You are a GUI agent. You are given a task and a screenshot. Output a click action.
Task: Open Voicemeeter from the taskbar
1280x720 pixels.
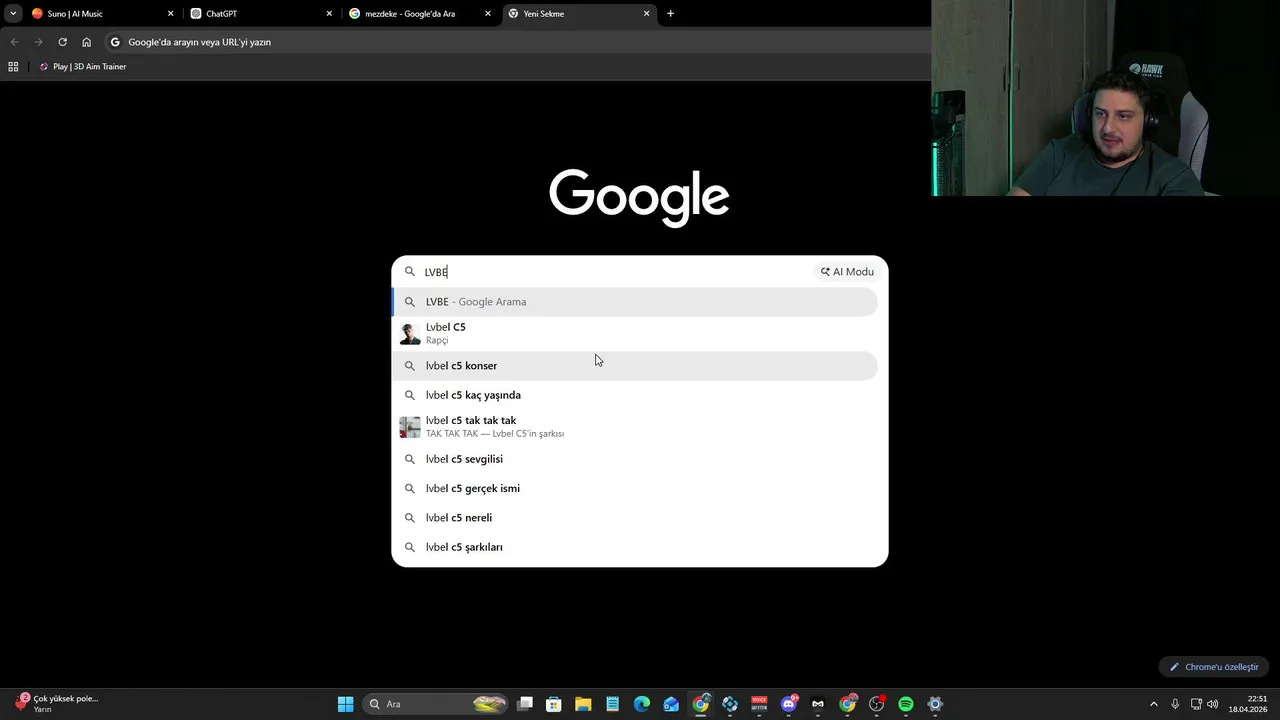coord(759,704)
